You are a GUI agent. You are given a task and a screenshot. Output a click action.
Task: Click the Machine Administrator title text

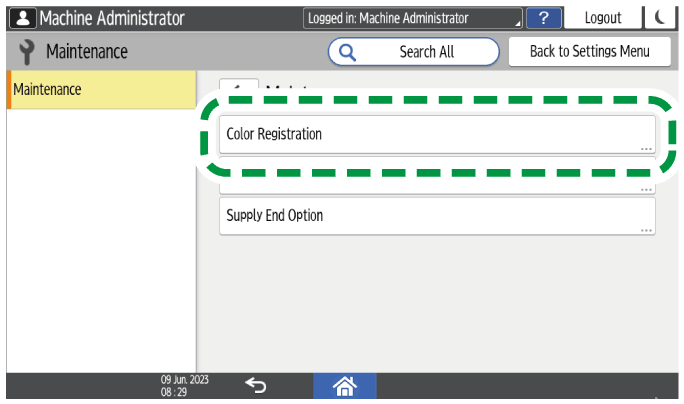(x=112, y=17)
